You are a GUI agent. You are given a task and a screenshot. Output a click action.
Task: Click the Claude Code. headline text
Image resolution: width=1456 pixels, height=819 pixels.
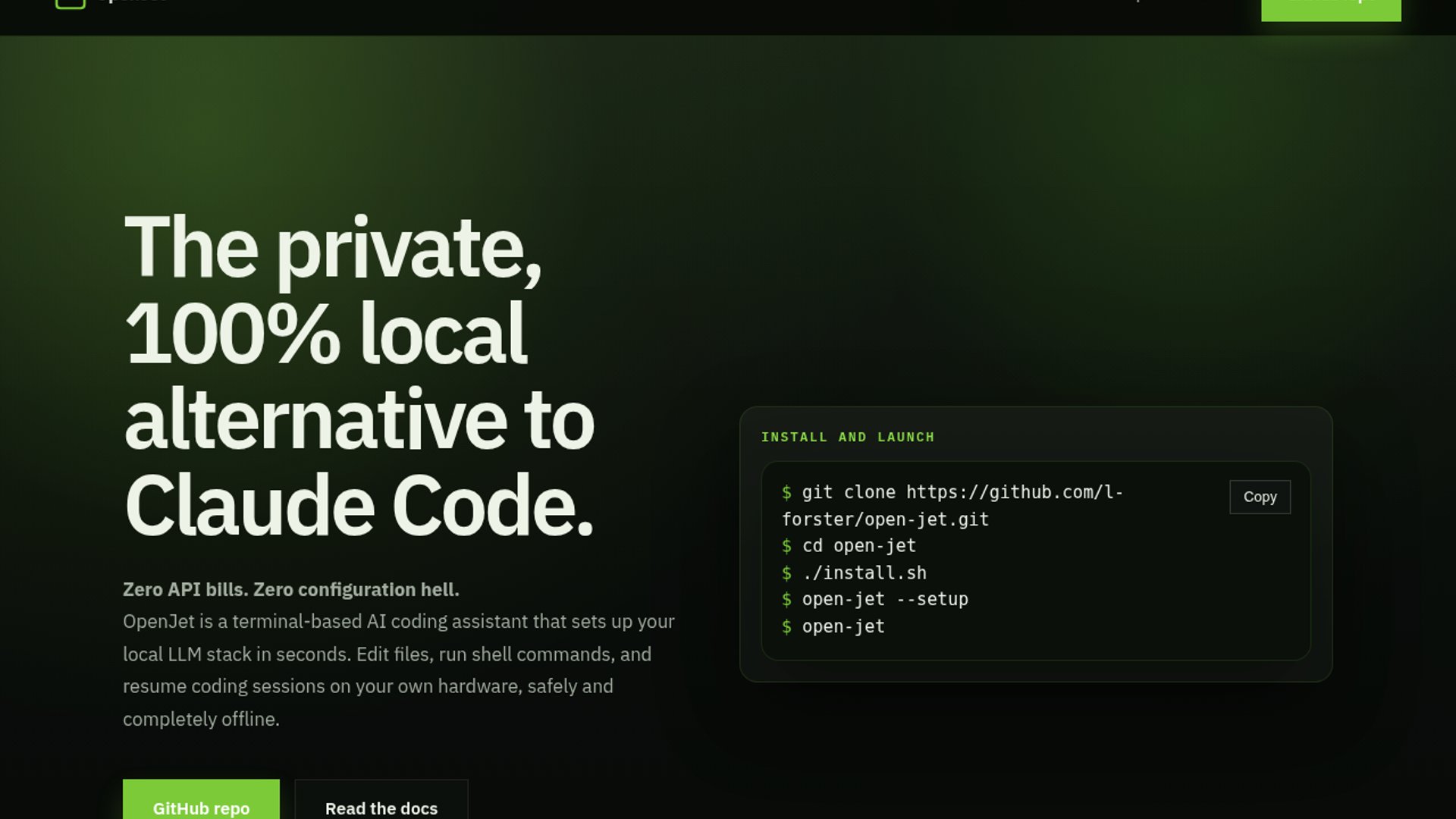359,506
